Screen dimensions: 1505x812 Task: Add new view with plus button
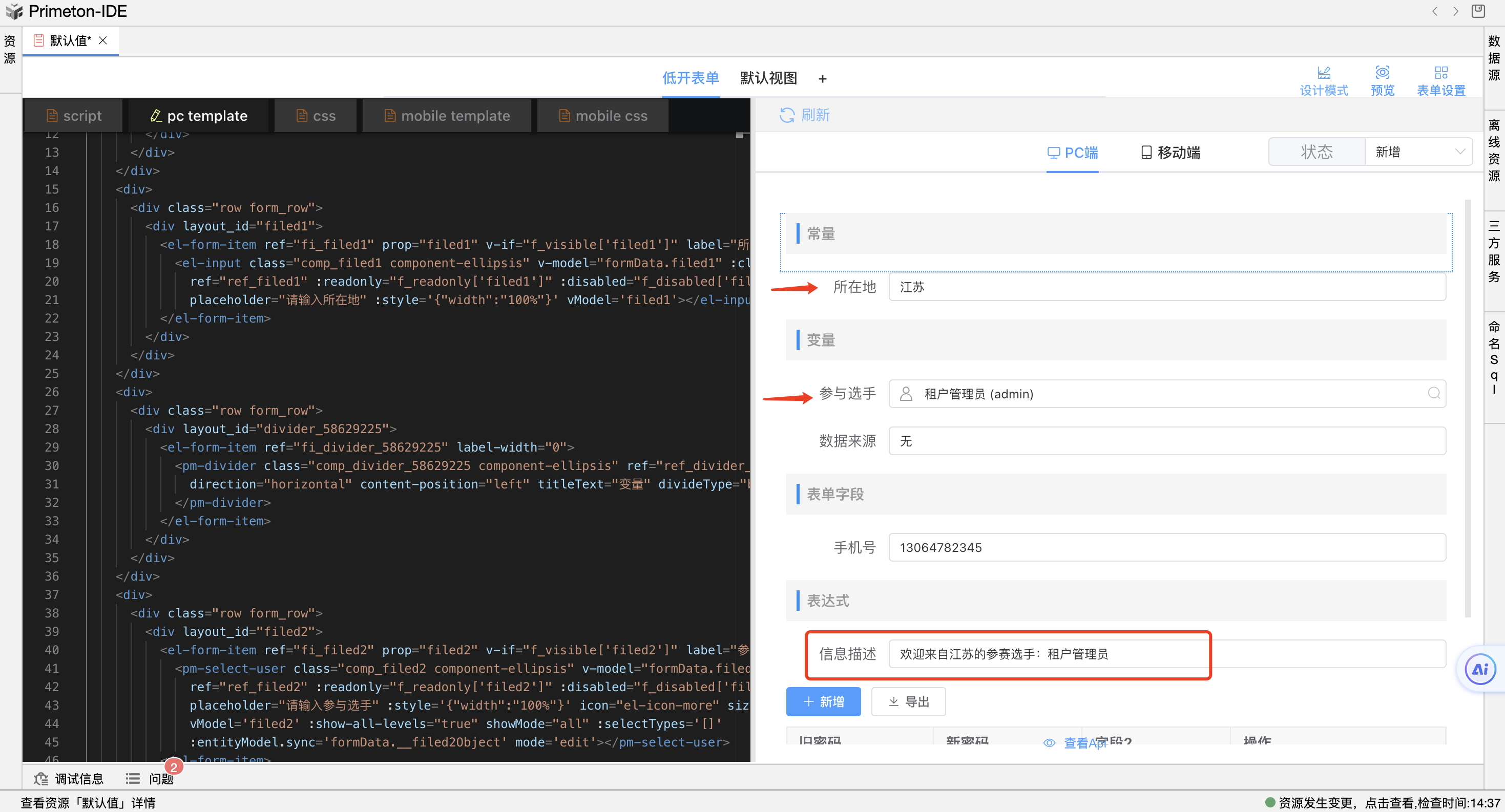point(823,79)
